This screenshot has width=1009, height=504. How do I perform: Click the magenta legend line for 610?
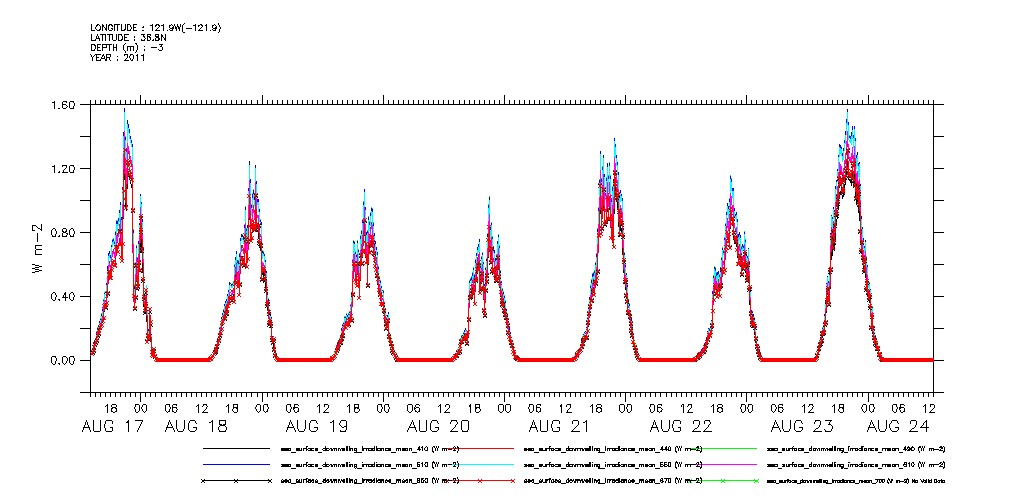(x=723, y=464)
